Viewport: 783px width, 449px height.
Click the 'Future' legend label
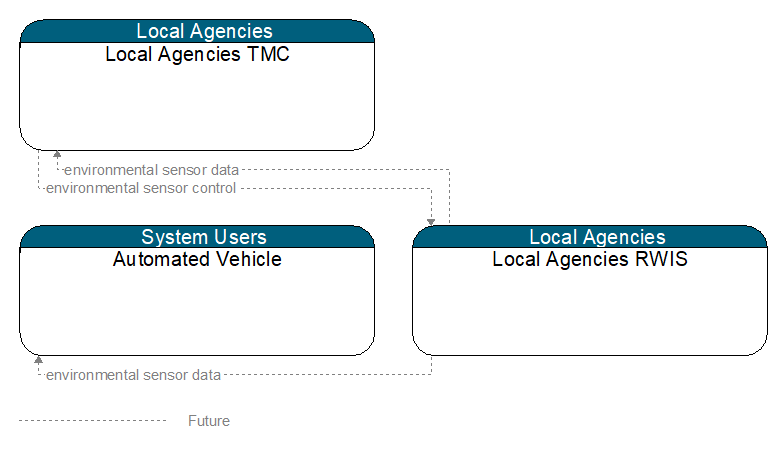click(x=209, y=421)
